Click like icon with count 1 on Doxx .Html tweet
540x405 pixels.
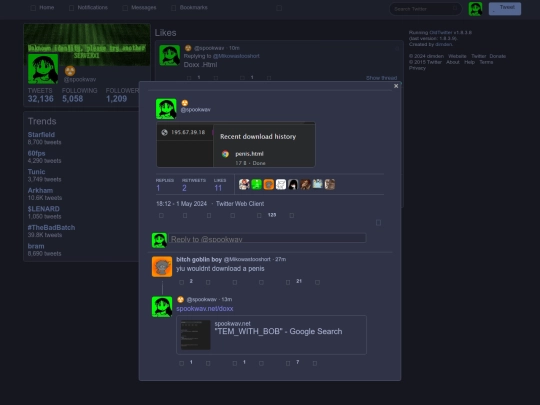pos(242,78)
